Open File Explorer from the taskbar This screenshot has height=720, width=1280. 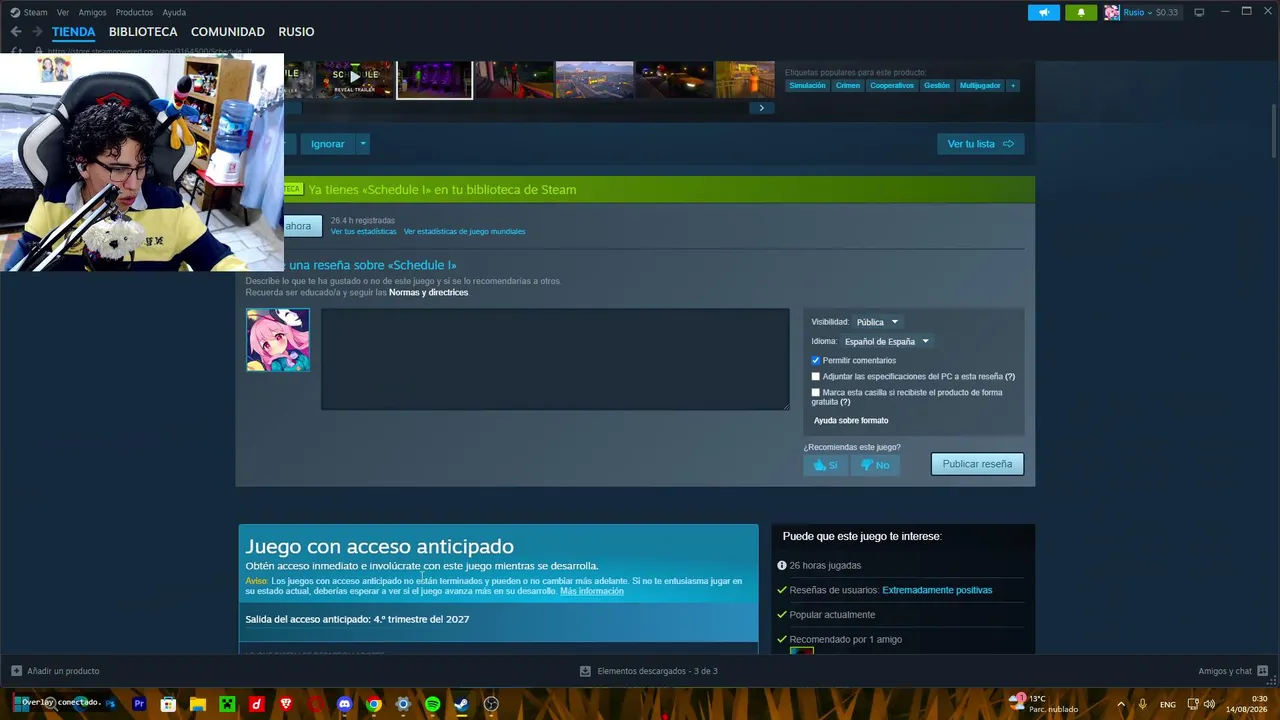[x=198, y=704]
